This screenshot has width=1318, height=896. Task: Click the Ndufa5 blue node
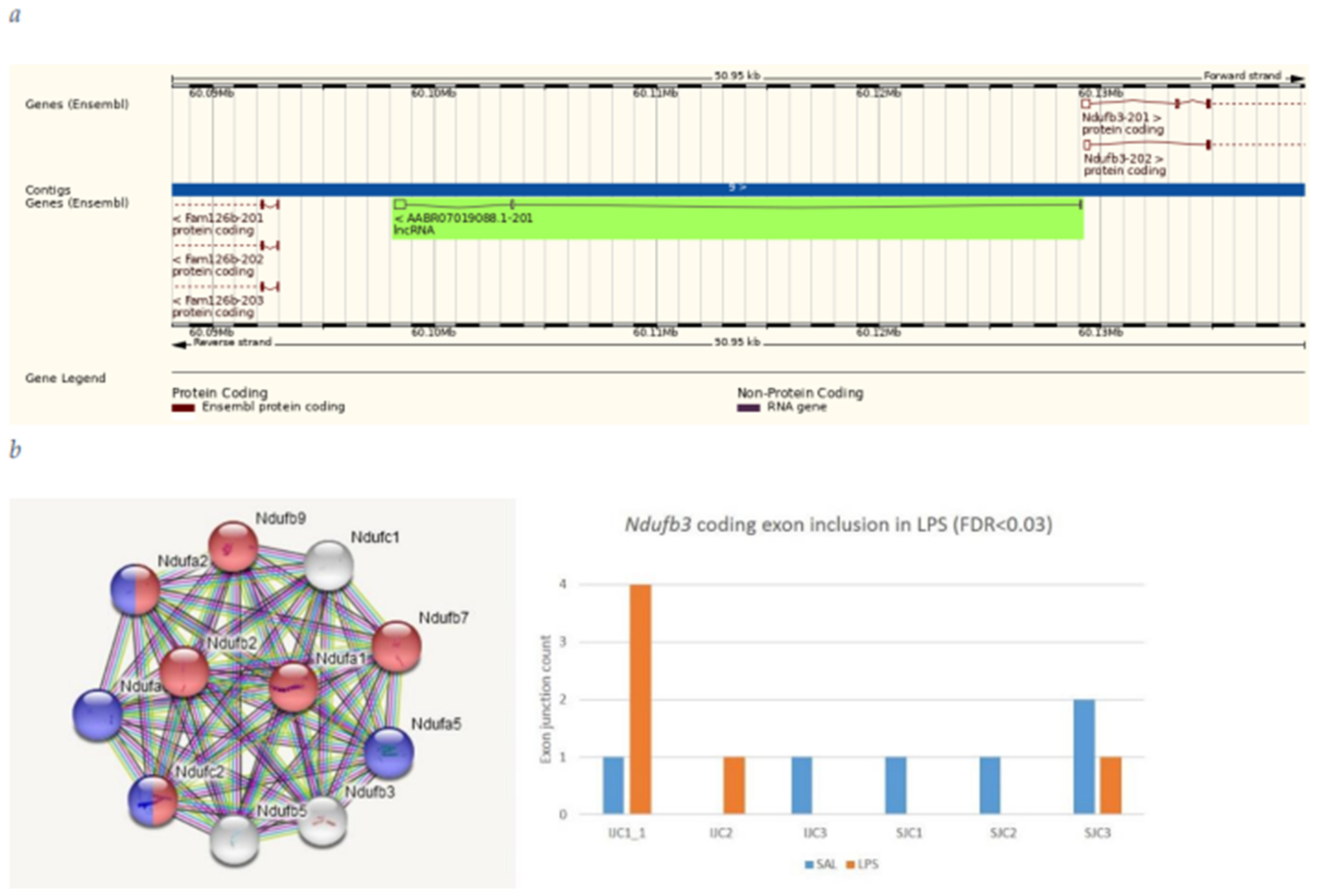[389, 753]
